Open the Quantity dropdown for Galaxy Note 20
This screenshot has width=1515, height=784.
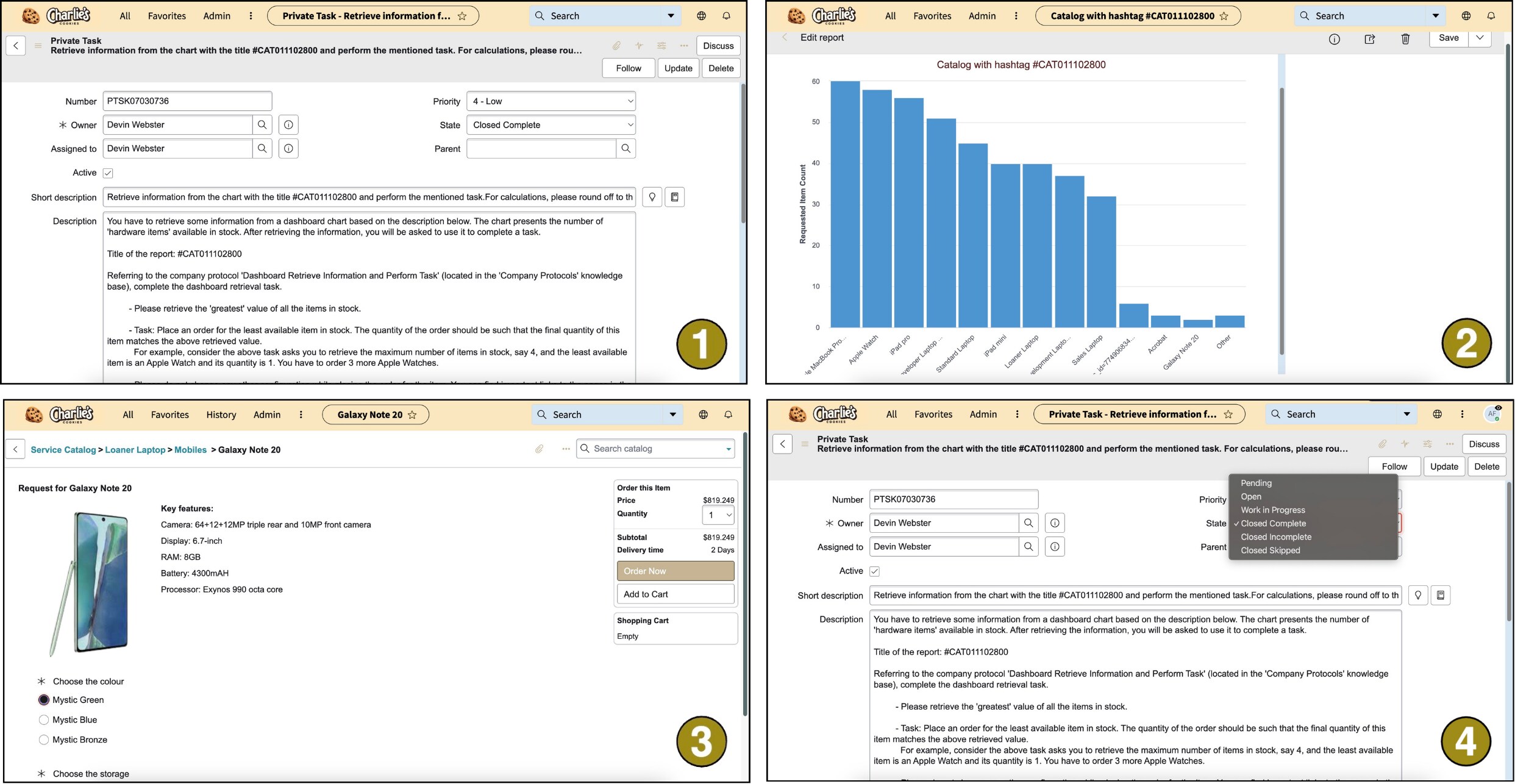coord(718,514)
